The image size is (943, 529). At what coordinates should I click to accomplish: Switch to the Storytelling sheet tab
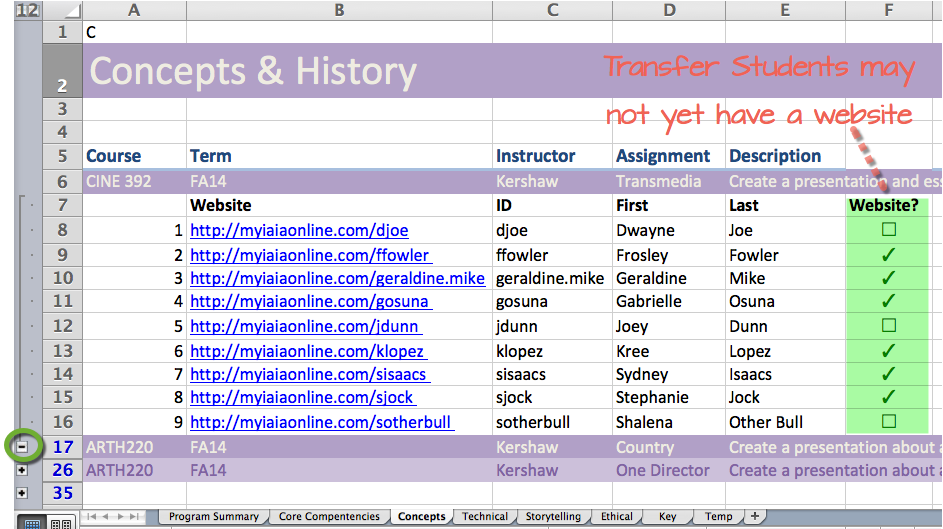553,517
